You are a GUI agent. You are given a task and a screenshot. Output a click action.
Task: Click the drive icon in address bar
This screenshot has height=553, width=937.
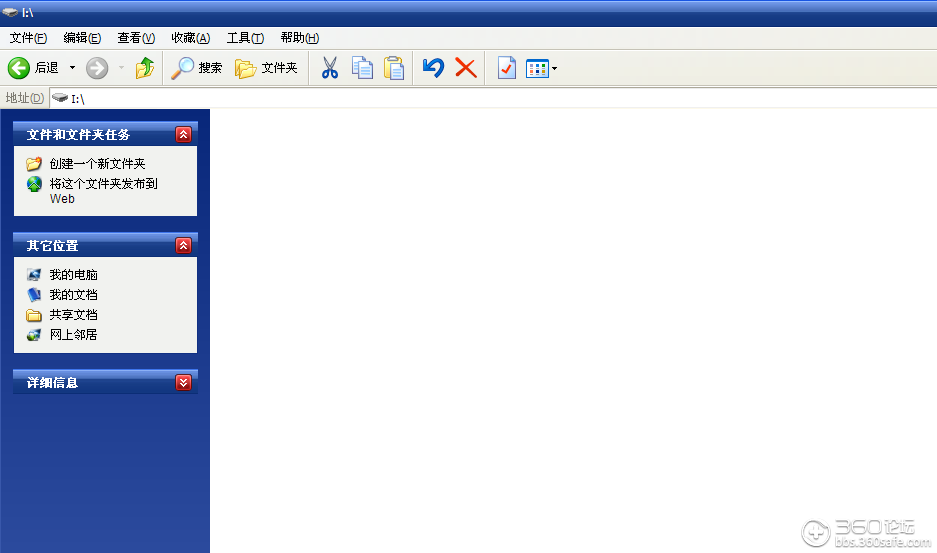[60, 98]
